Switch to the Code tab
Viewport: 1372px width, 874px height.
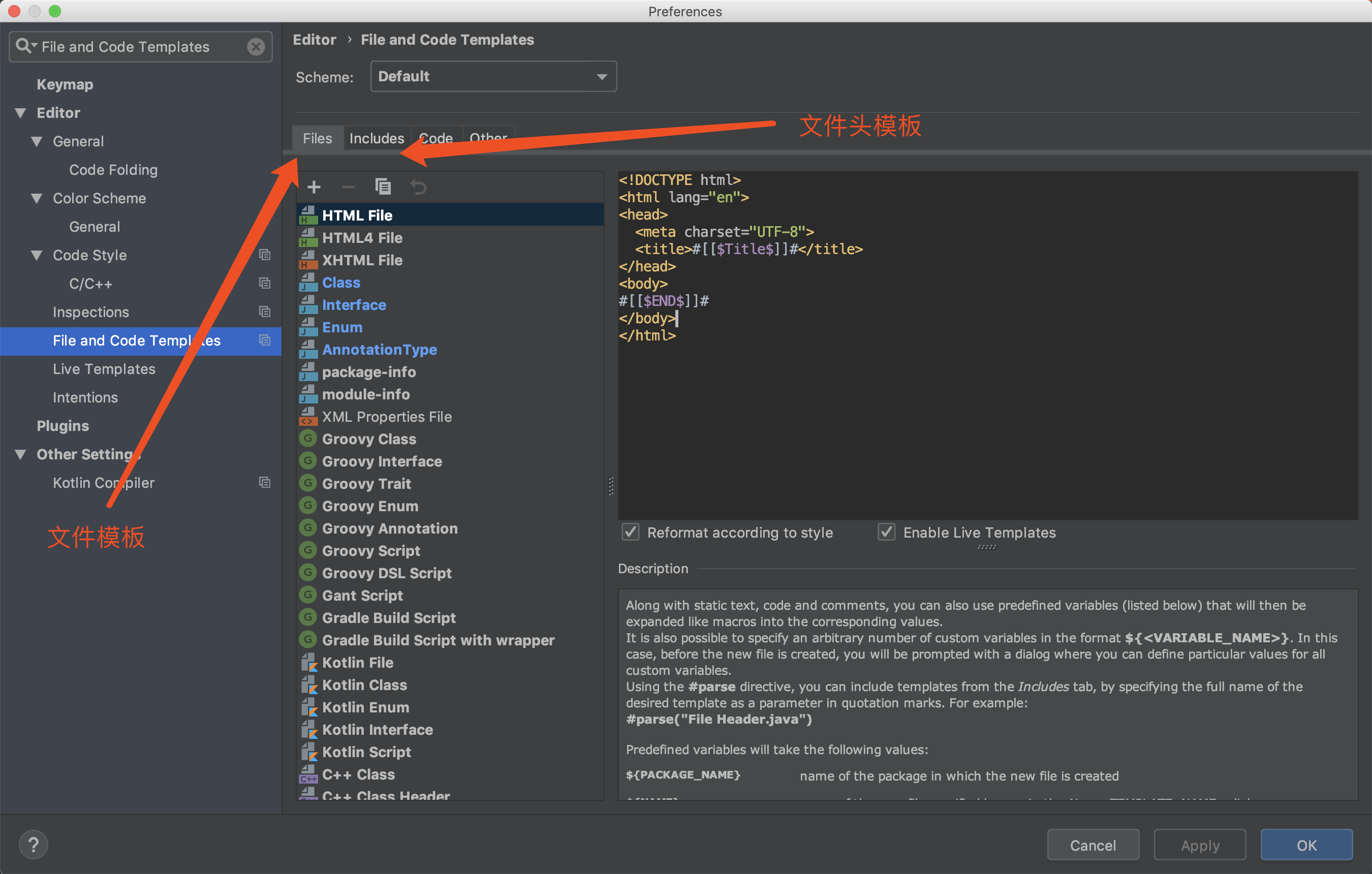tap(436, 138)
